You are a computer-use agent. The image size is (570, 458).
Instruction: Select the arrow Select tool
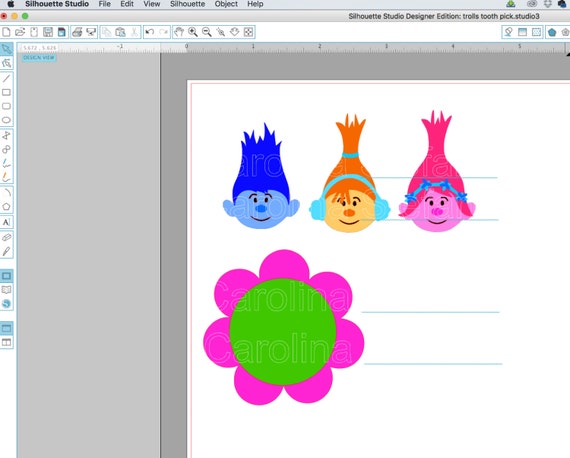(x=7, y=49)
